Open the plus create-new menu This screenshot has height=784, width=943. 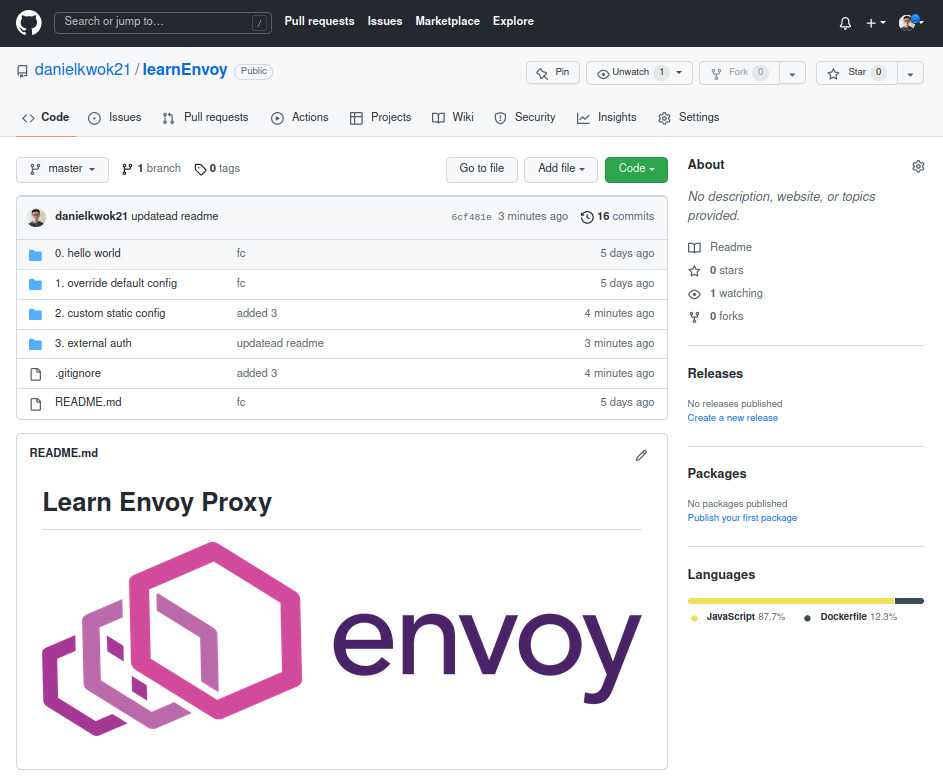click(875, 23)
